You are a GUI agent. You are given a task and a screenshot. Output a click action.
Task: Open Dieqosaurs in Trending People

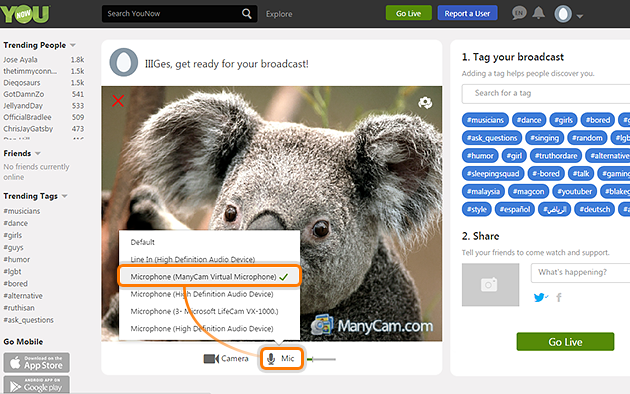click(22, 83)
